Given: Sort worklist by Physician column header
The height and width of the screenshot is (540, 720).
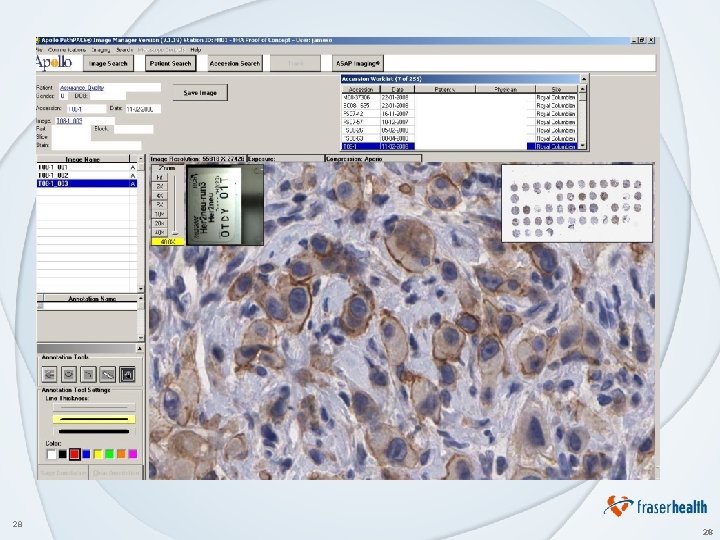Looking at the screenshot, I should (x=506, y=90).
